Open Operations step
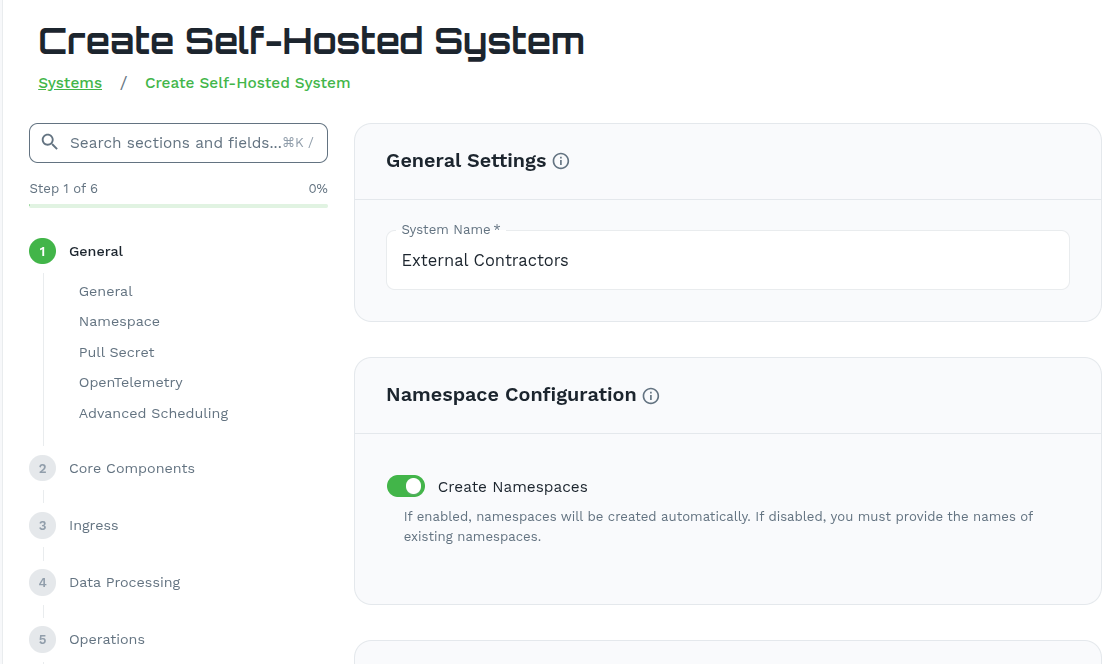The image size is (1118, 664). tap(107, 640)
